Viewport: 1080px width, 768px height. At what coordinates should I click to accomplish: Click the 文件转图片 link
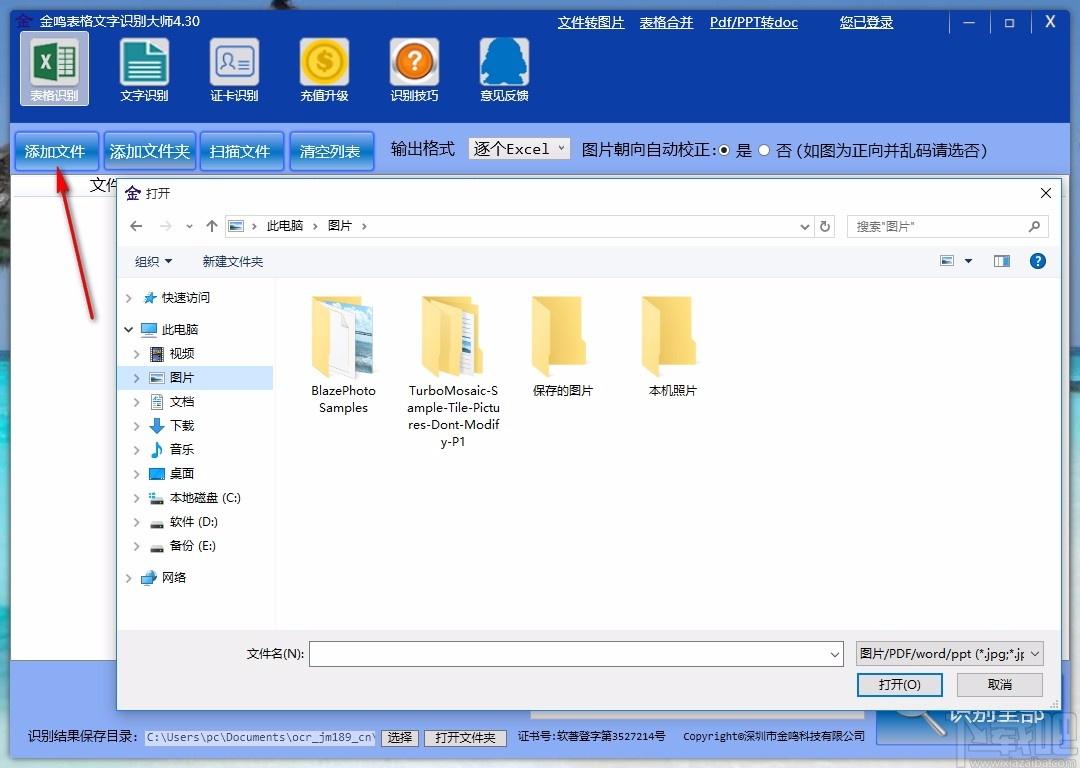click(591, 23)
